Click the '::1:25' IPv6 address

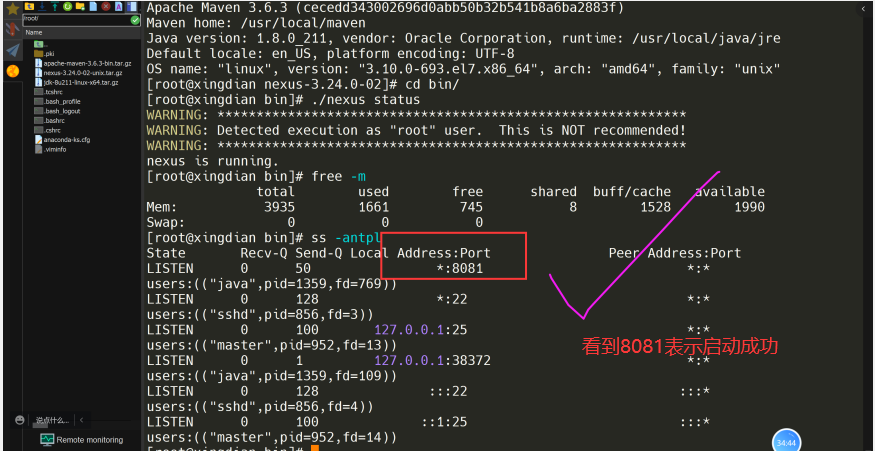coord(444,422)
